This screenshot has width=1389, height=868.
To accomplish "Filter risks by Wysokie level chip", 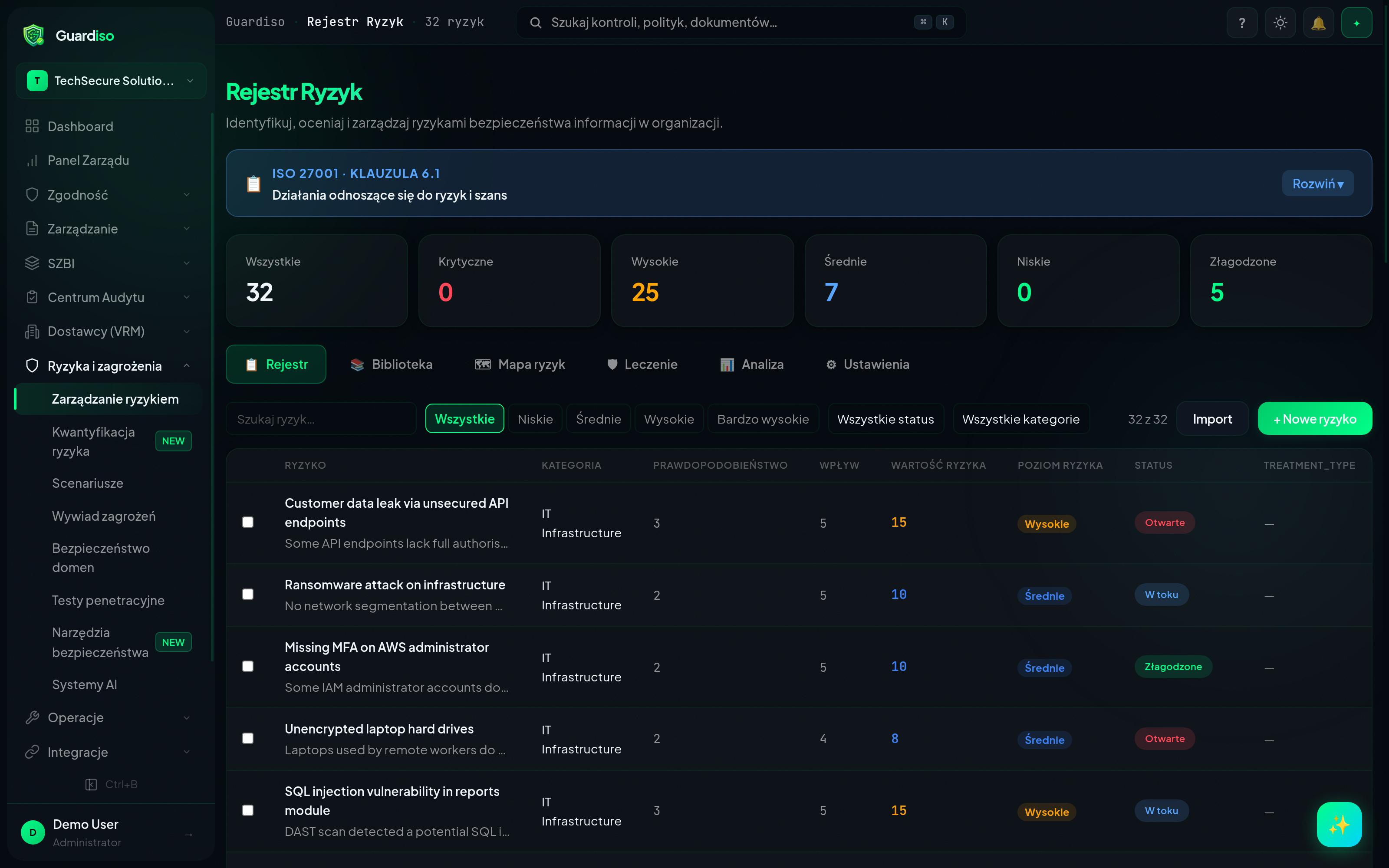I will click(x=668, y=419).
